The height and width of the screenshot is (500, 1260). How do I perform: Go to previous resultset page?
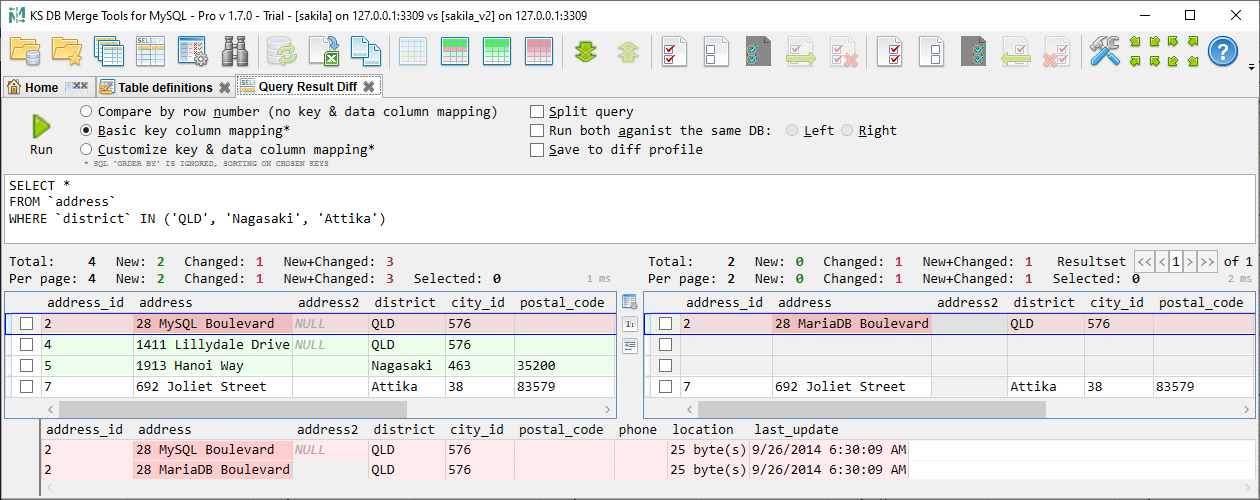(x=1162, y=262)
